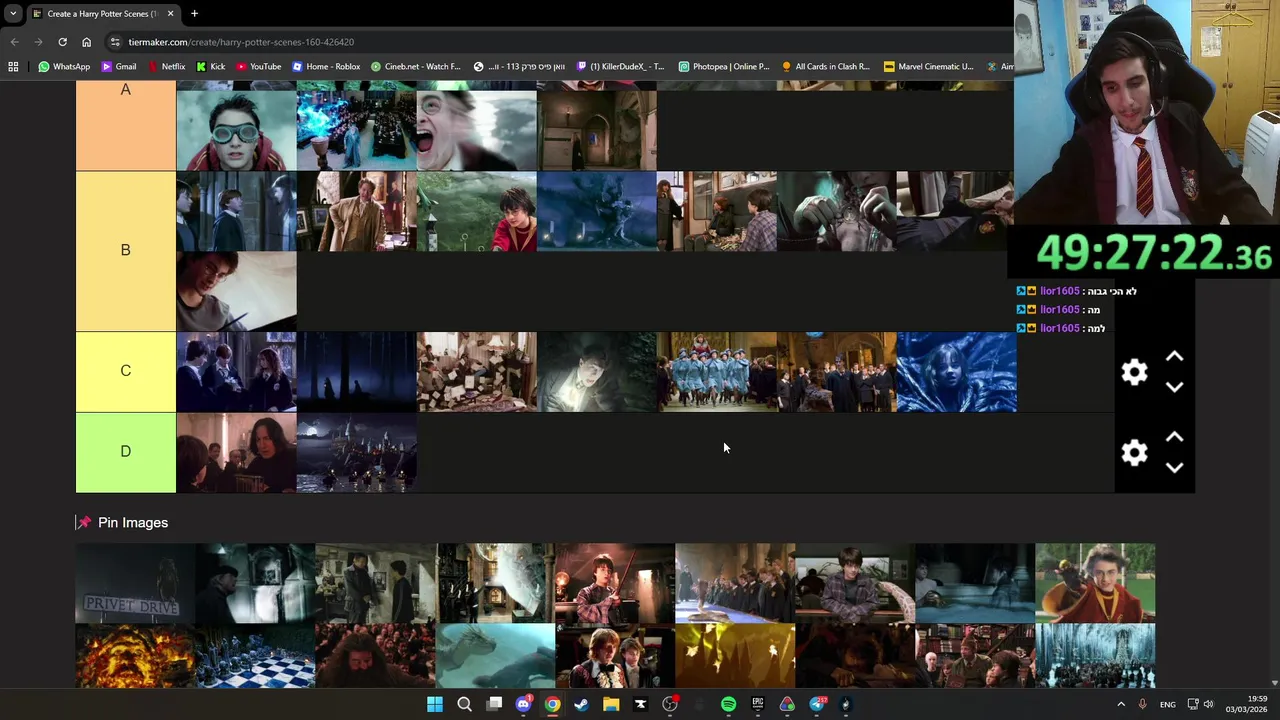Switch ENG input language
This screenshot has width=1280, height=720.
[x=1168, y=704]
